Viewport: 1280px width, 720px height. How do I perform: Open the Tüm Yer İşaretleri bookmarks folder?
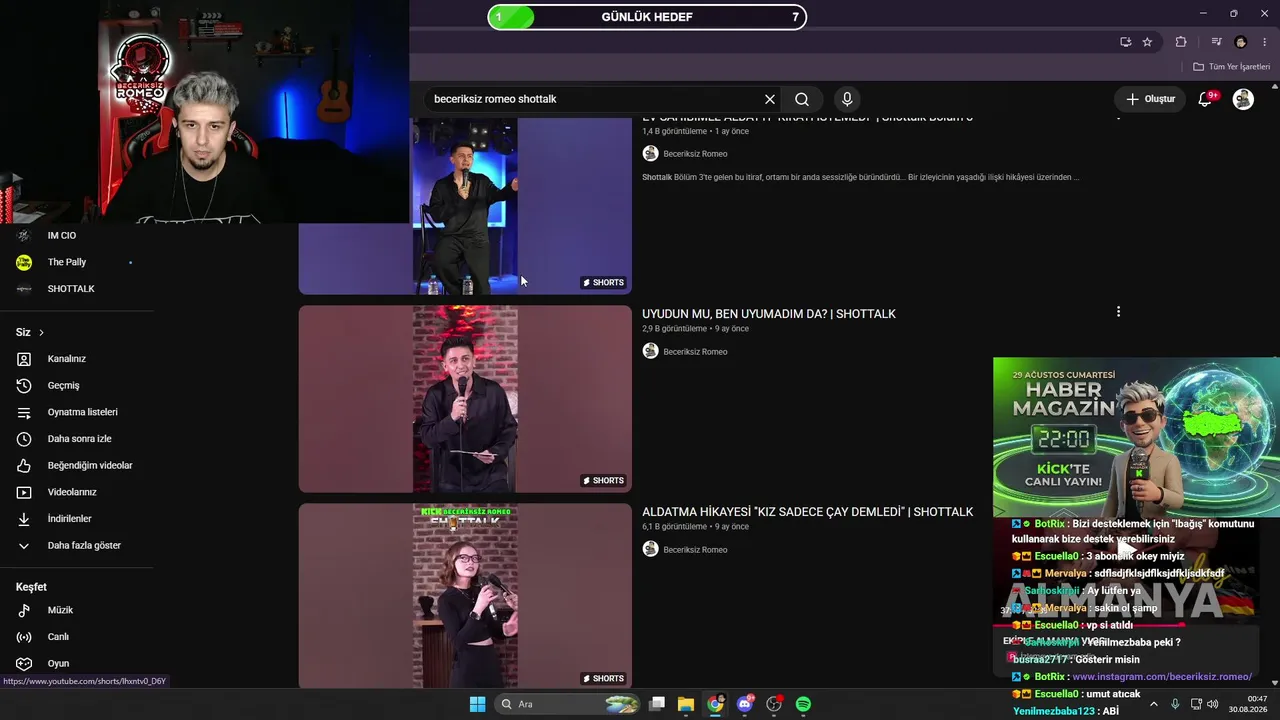tap(1231, 67)
